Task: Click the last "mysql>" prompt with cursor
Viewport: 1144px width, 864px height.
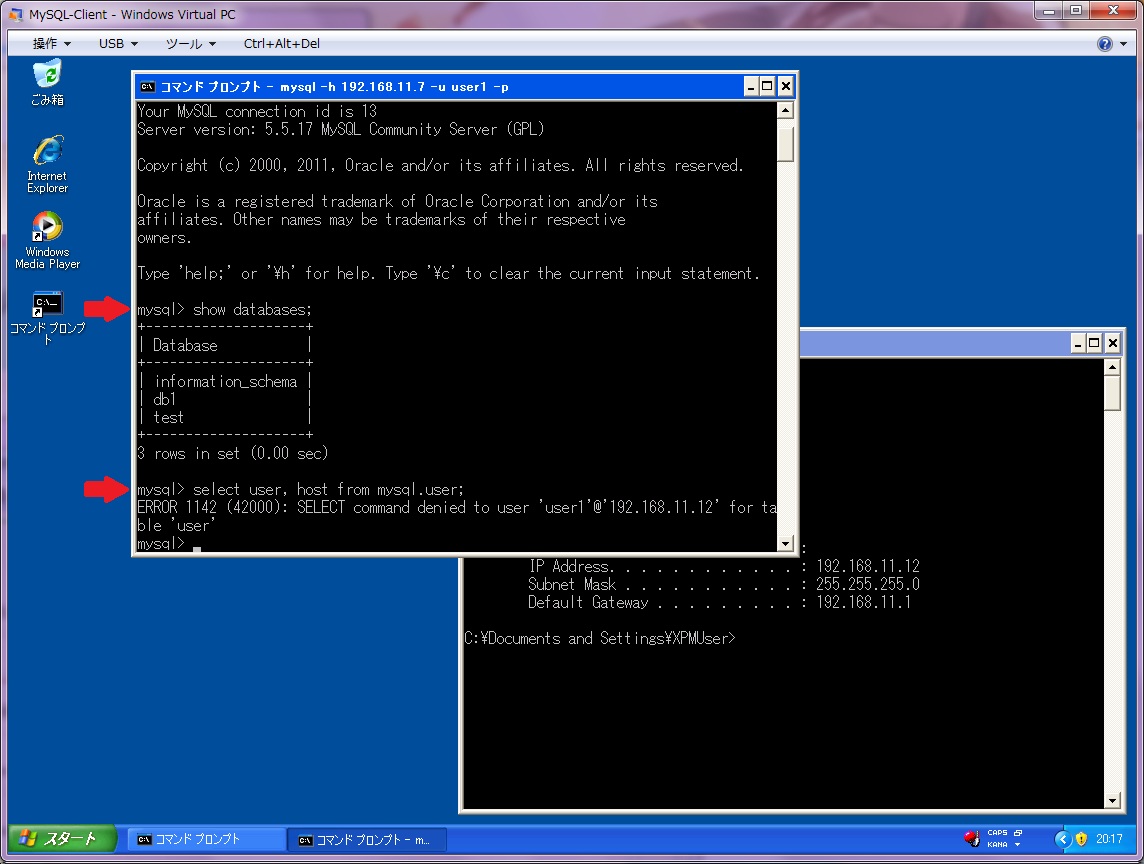Action: click(169, 544)
